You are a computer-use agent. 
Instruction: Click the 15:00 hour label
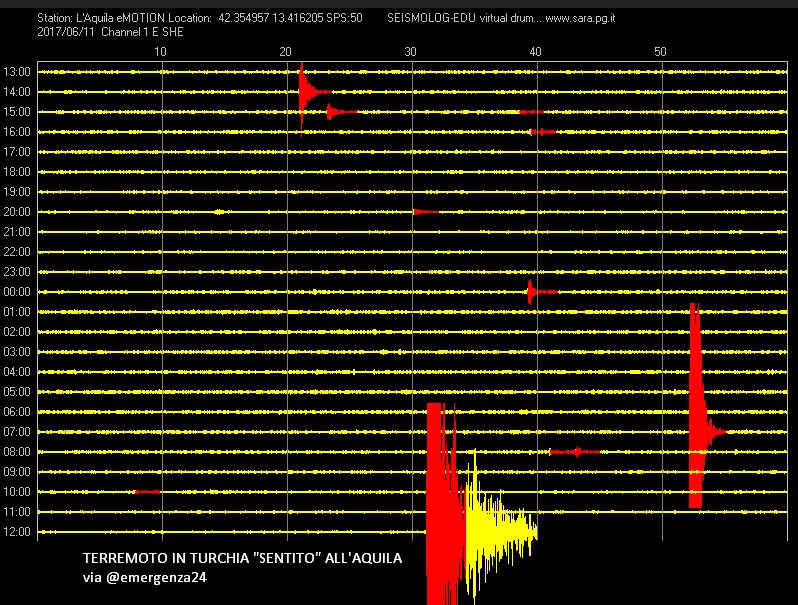[x=17, y=112]
